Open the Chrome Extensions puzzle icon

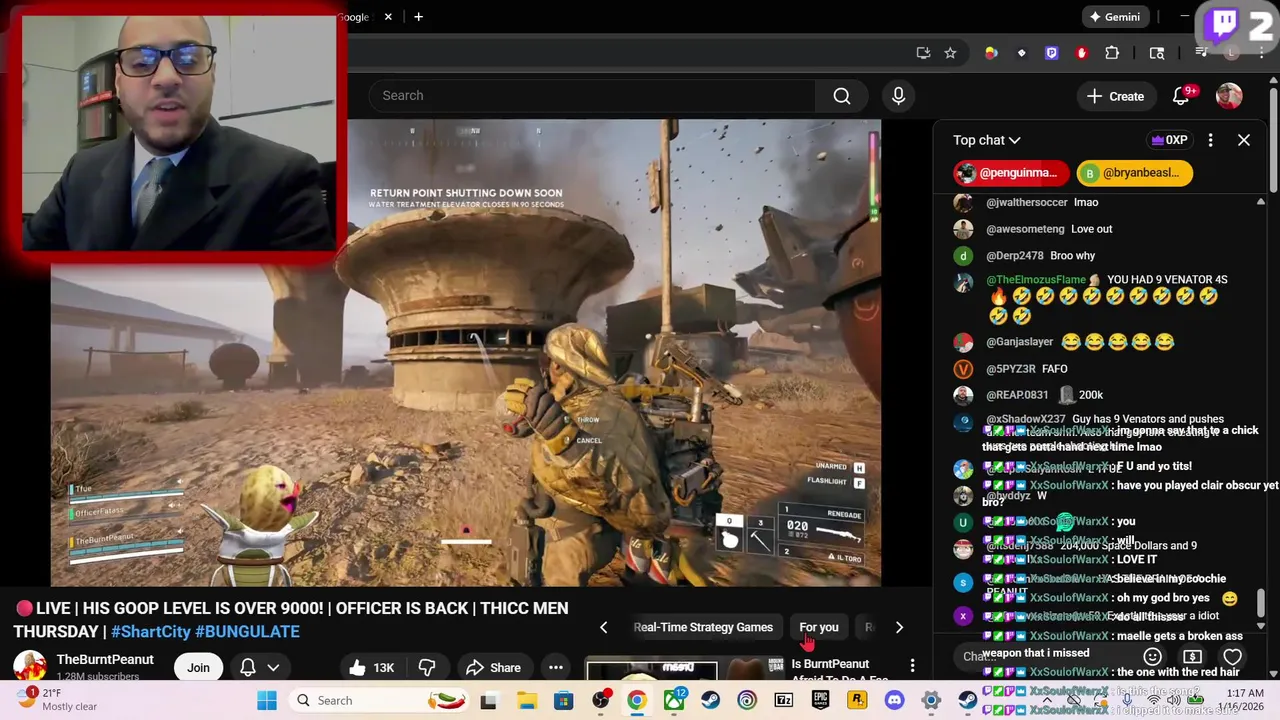point(1112,53)
